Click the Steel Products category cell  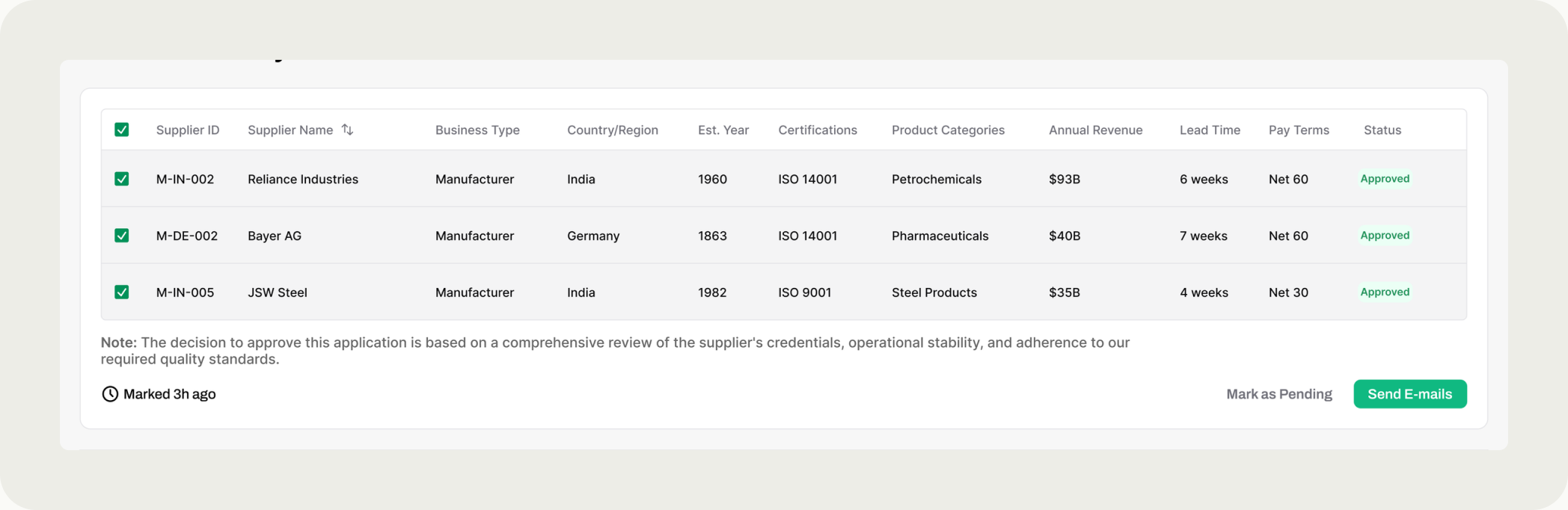click(934, 292)
